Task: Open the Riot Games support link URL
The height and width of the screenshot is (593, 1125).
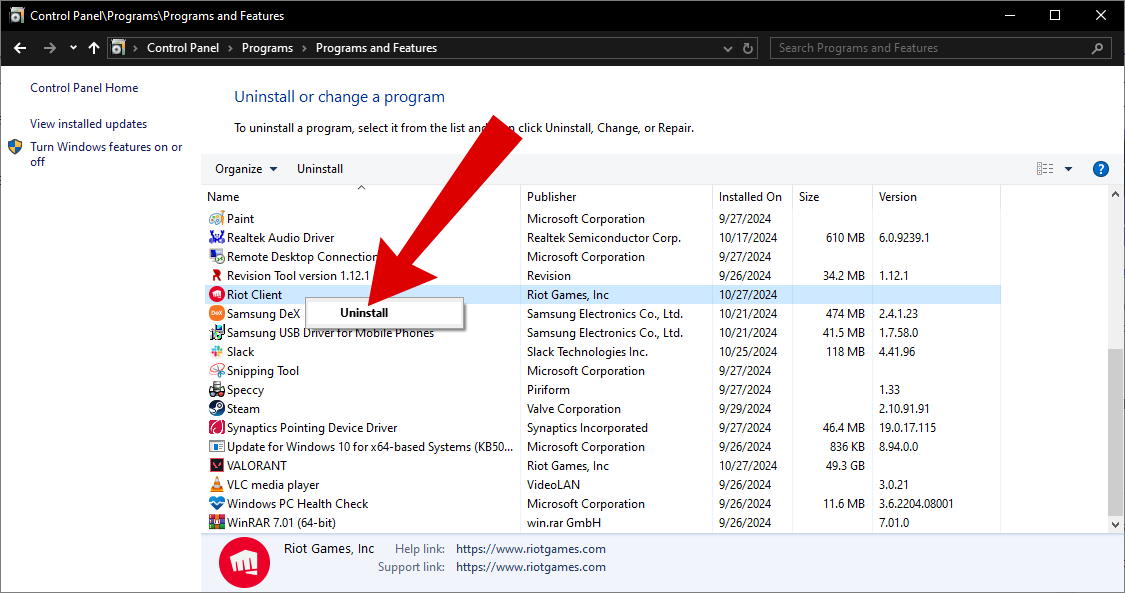Action: pos(530,566)
